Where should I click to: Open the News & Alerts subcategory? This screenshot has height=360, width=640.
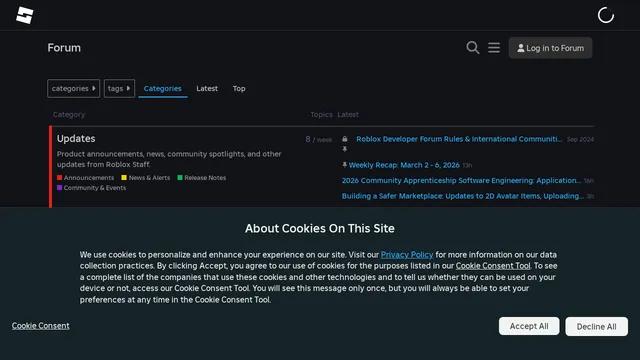149,178
